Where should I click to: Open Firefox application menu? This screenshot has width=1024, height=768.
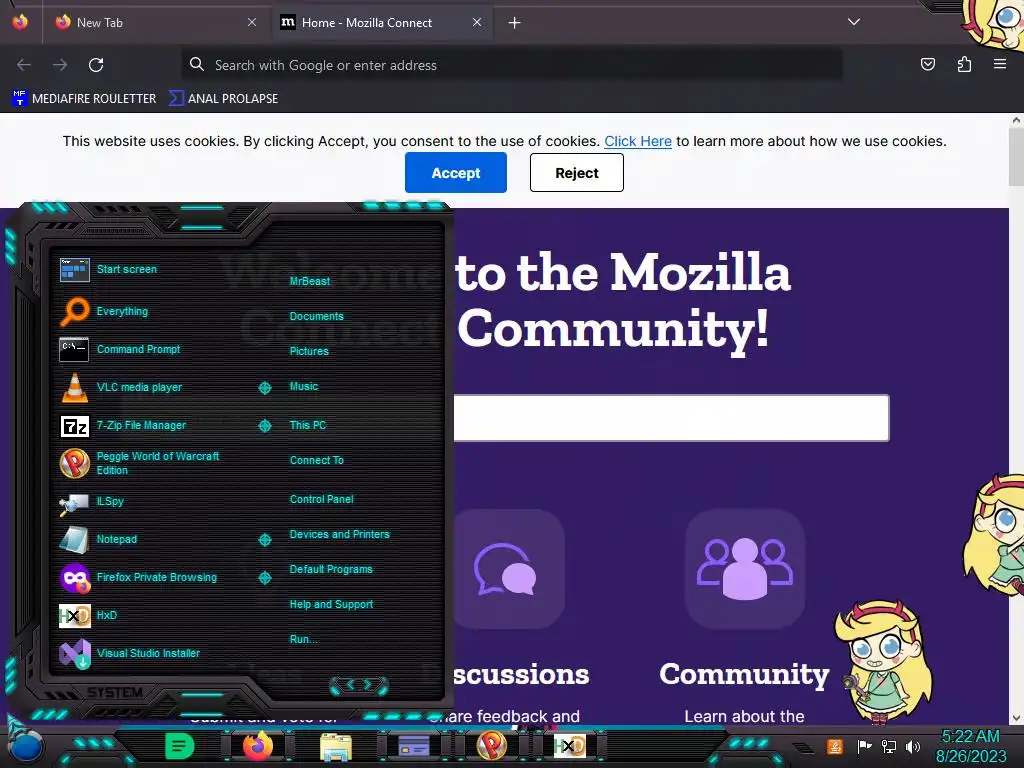(1000, 64)
